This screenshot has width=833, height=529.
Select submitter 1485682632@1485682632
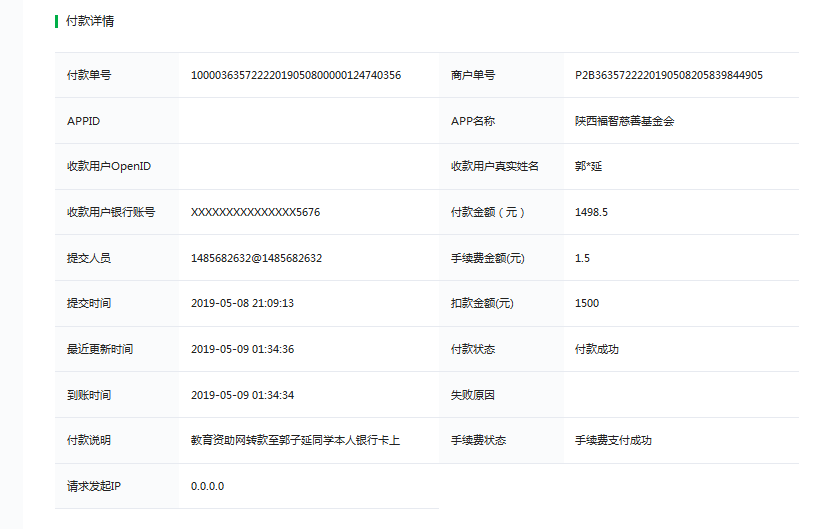tap(257, 258)
